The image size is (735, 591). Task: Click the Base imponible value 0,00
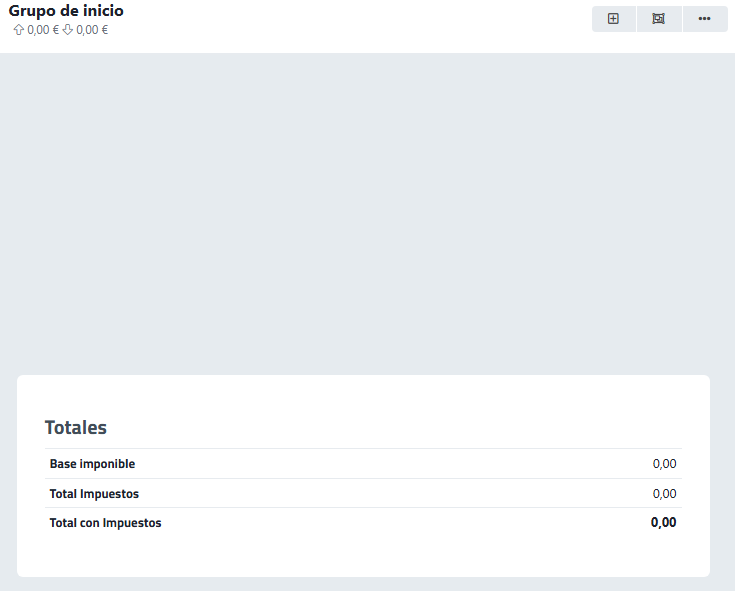pyautogui.click(x=664, y=464)
